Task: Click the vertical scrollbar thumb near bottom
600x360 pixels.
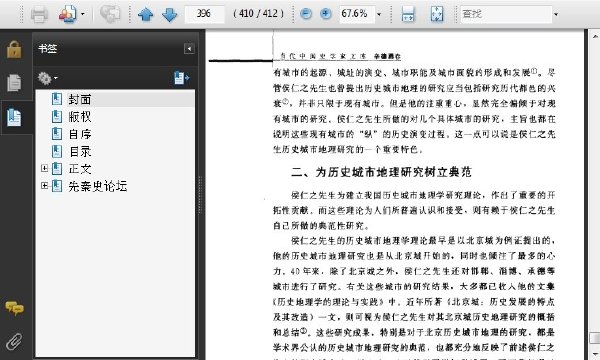Action: [x=595, y=339]
